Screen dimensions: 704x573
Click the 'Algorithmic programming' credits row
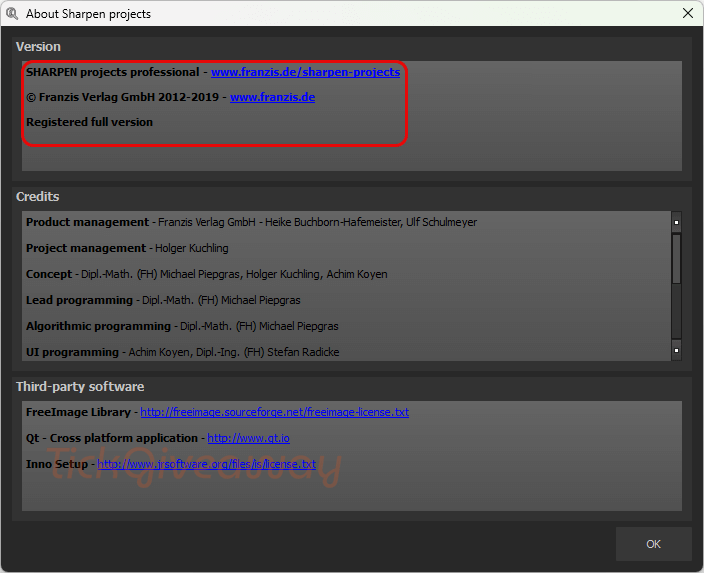(x=182, y=326)
